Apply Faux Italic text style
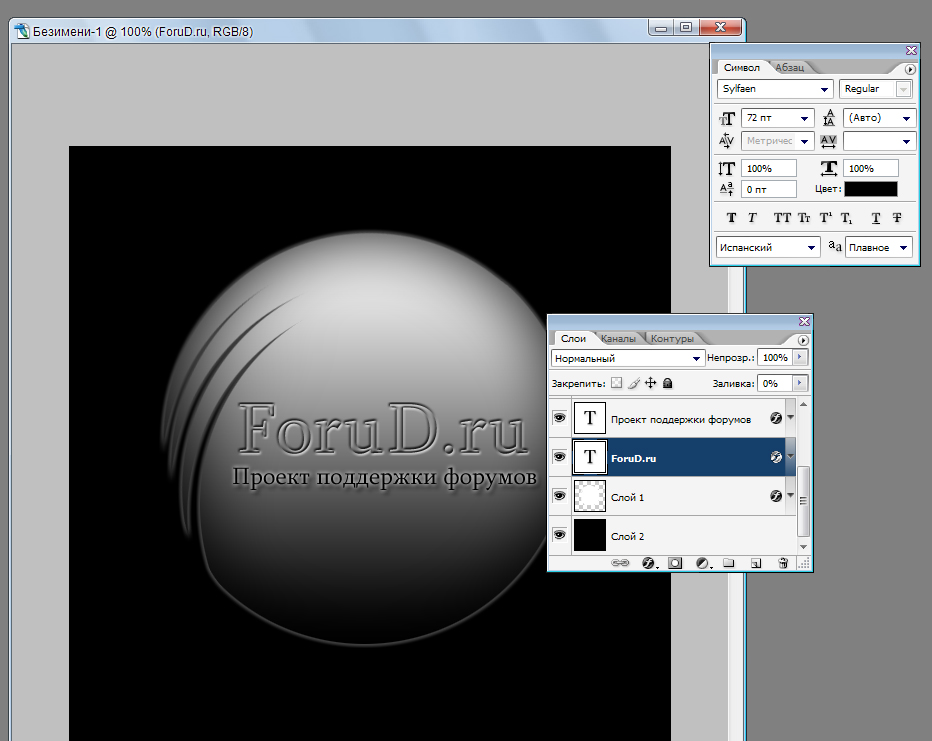 click(x=753, y=217)
